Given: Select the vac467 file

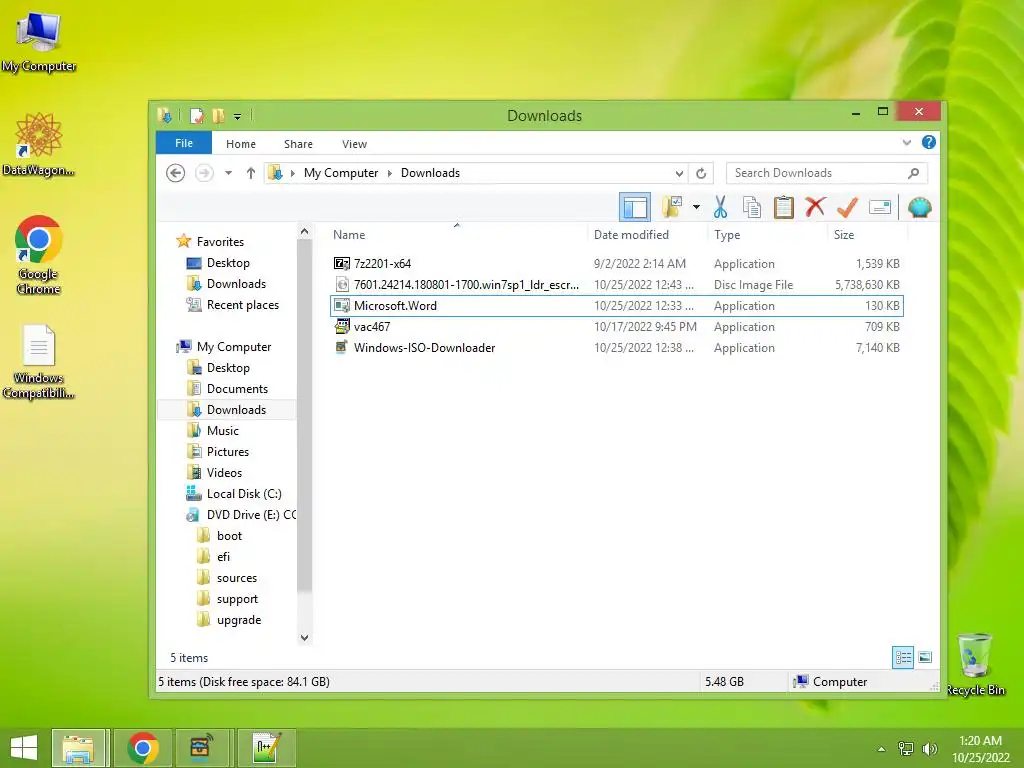Looking at the screenshot, I should [x=616, y=327].
